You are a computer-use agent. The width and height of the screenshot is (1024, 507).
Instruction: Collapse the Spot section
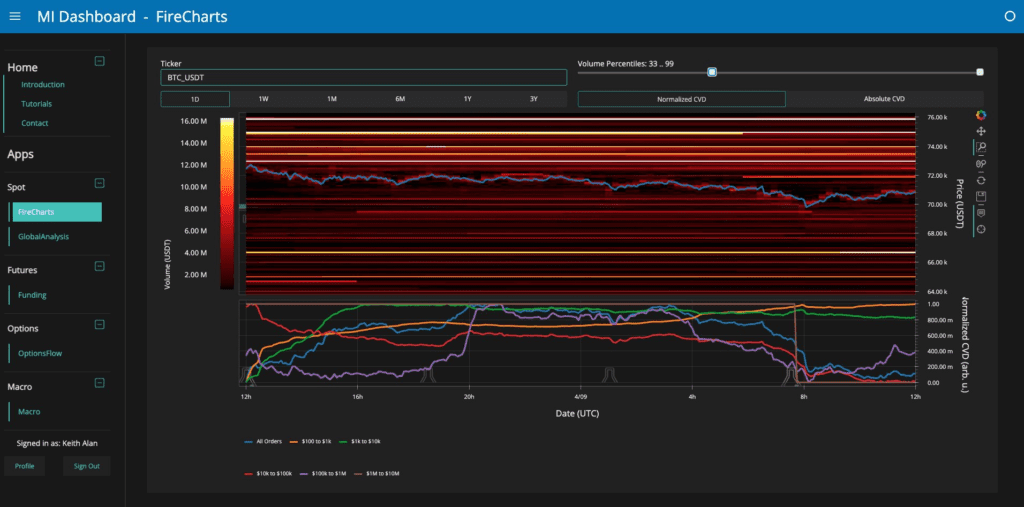click(99, 183)
